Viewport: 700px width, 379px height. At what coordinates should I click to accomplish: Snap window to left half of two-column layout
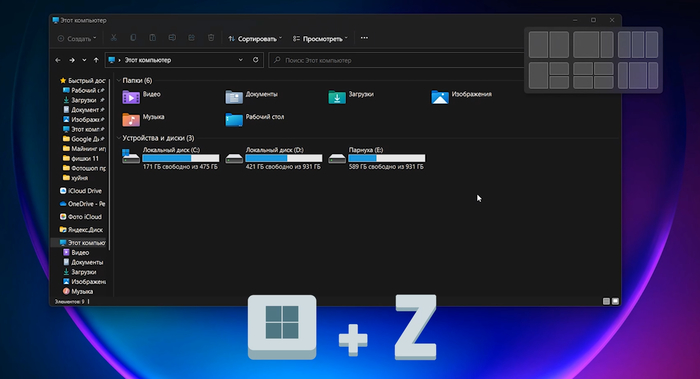[538, 45]
